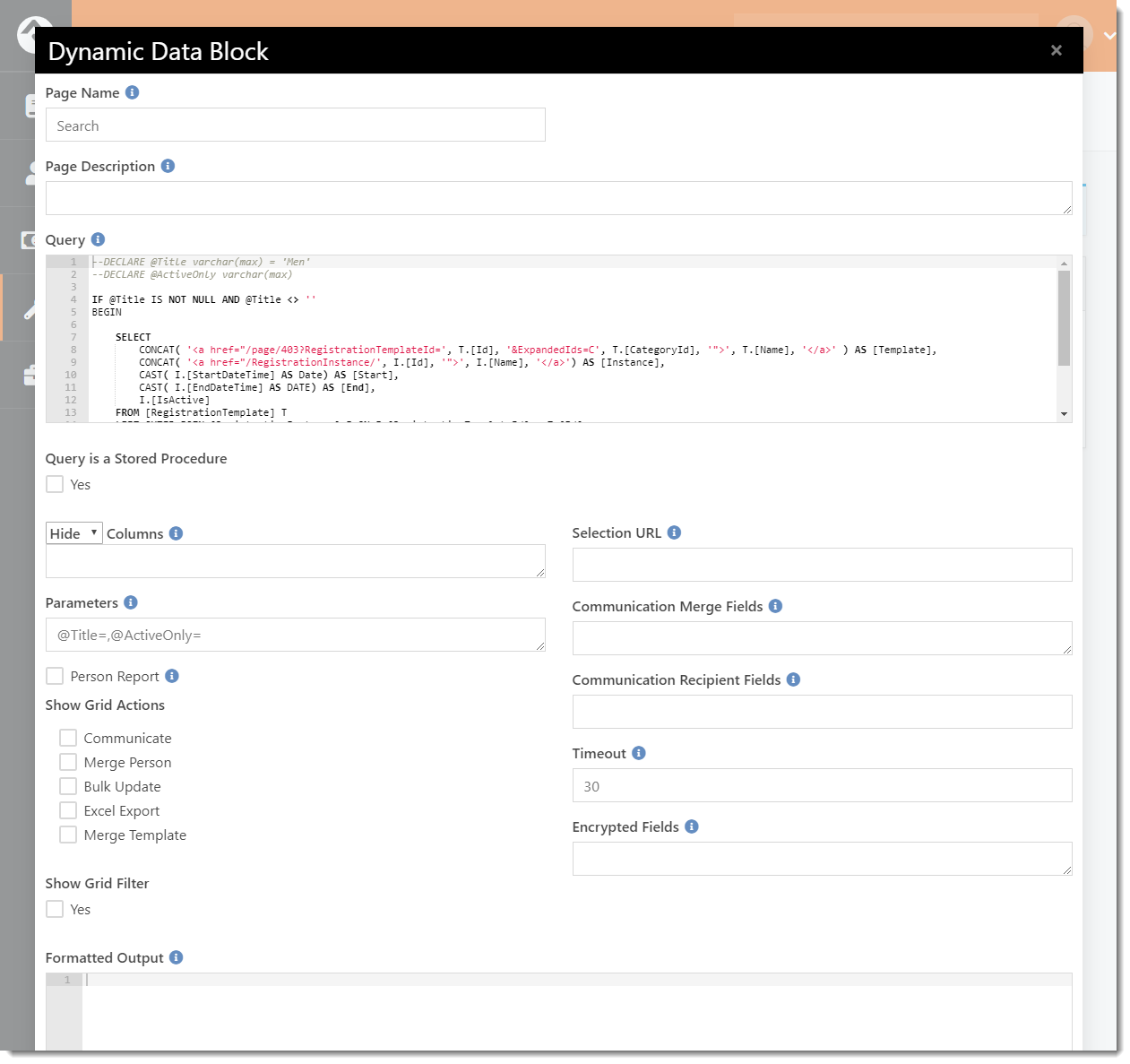This screenshot has width=1130, height=1064.
Task: Click inside the Query code editor
Action: (x=559, y=339)
